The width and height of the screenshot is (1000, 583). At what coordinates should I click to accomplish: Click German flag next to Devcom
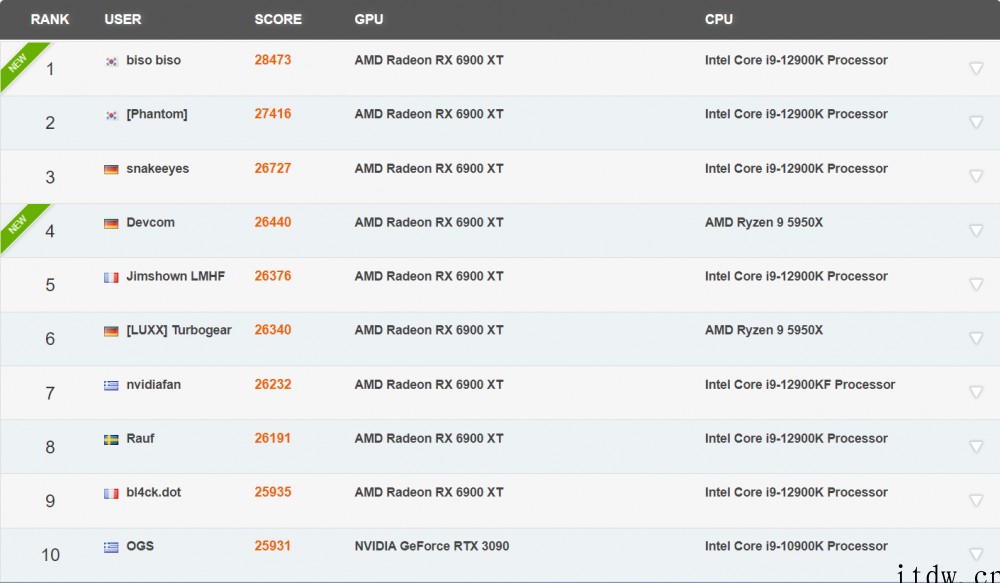(x=111, y=223)
